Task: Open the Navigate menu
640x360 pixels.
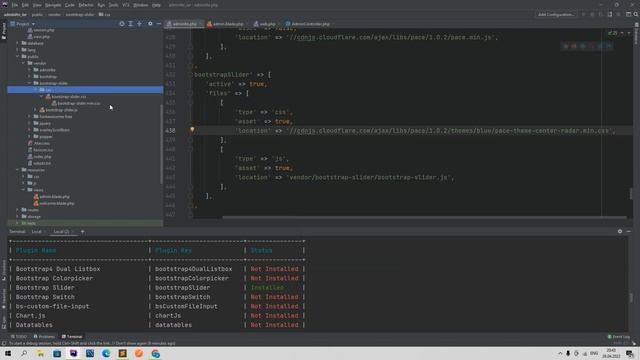Action: point(53,5)
